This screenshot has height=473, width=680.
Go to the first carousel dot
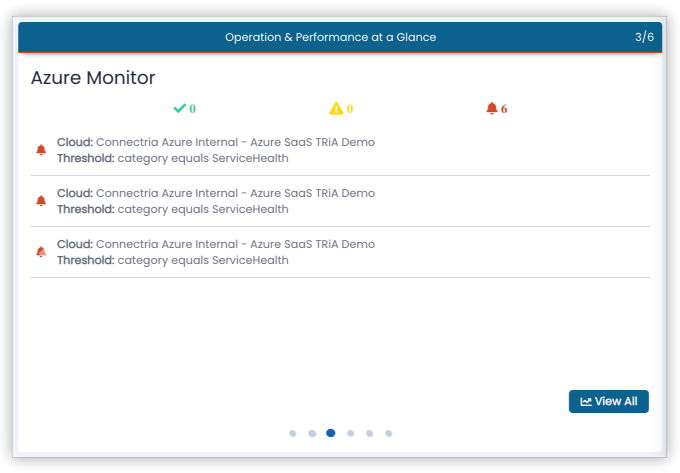(293, 433)
